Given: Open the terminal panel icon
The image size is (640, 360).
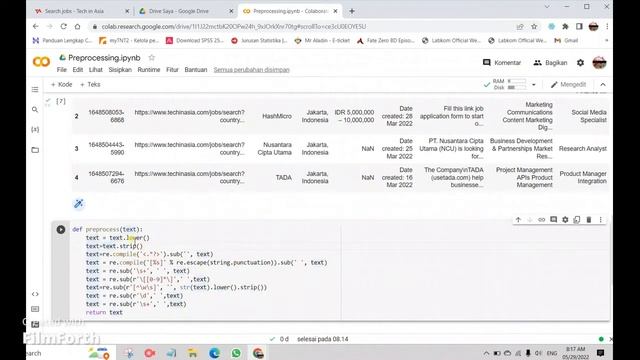Looking at the screenshot, I should (35, 324).
